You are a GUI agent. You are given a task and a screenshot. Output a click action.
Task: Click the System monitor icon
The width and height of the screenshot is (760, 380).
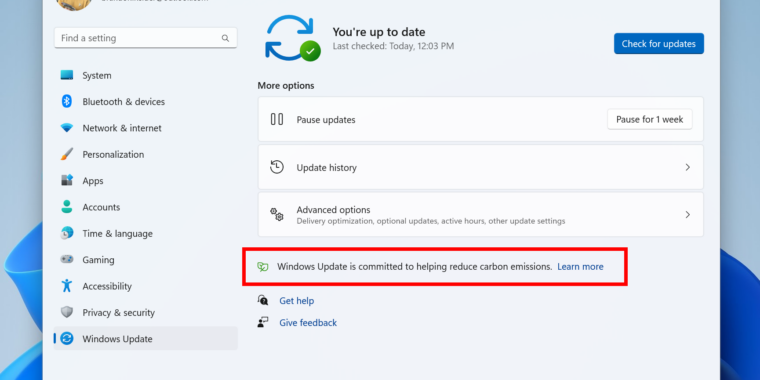[67, 75]
